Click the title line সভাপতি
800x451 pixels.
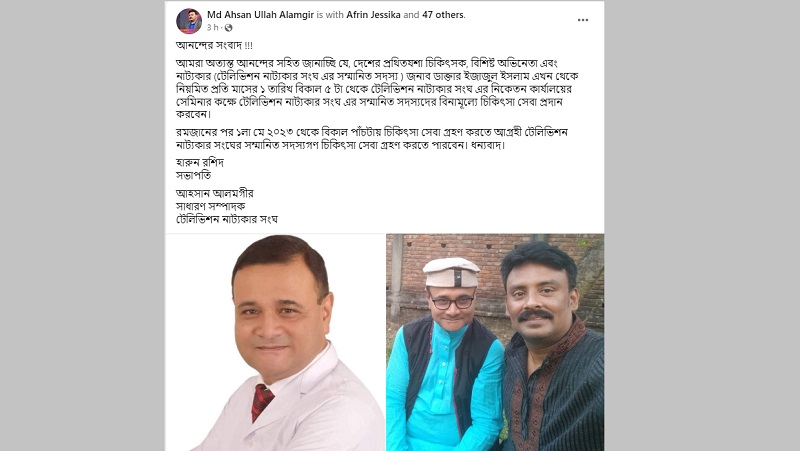pos(193,176)
